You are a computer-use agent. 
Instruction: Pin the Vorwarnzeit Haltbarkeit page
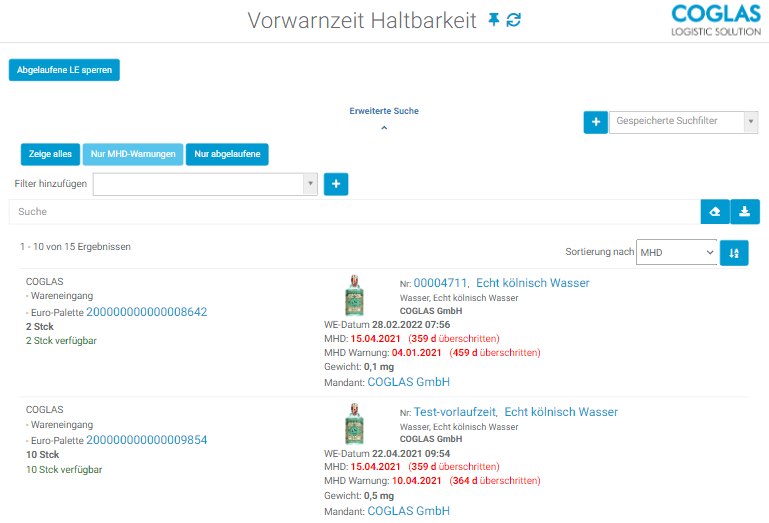[493, 20]
